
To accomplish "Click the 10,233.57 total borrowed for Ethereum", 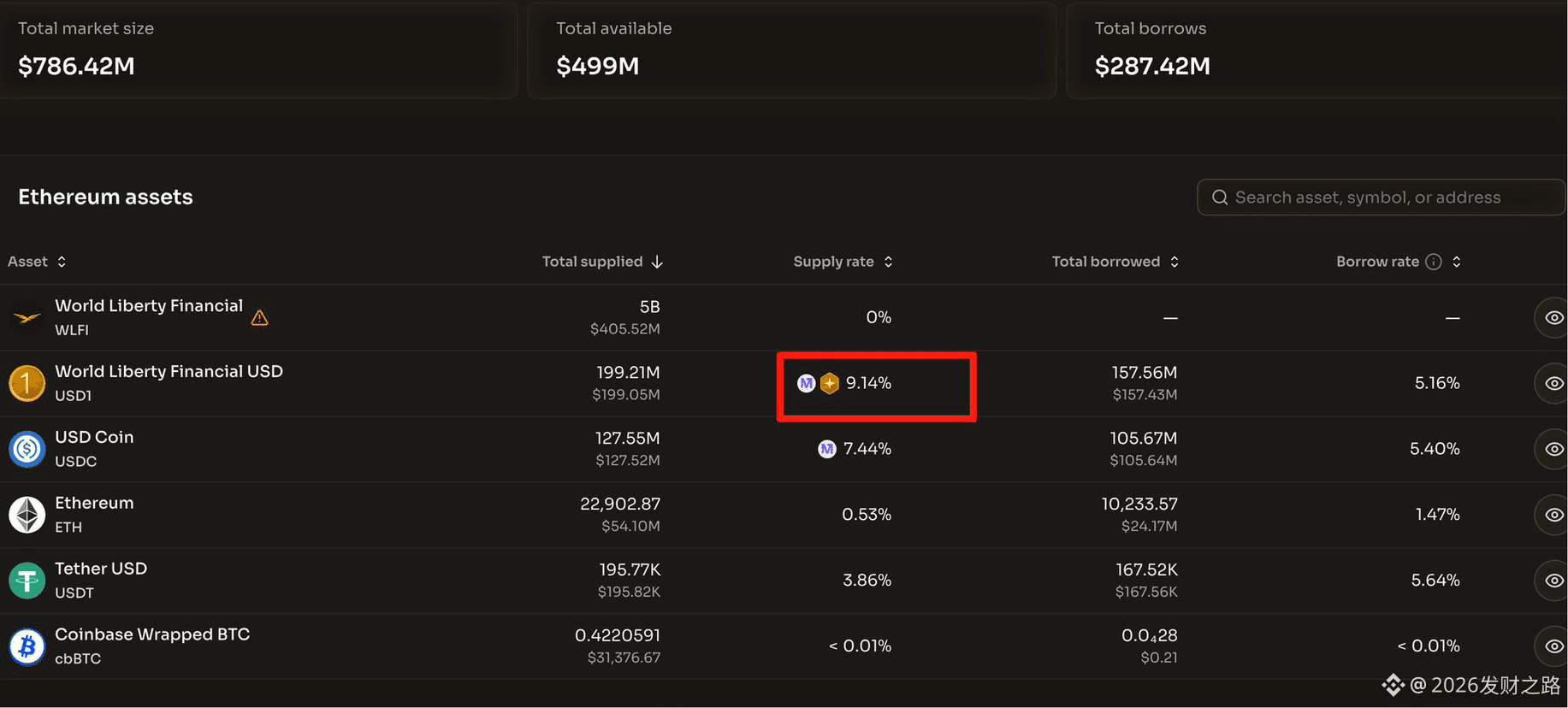I will point(1139,504).
